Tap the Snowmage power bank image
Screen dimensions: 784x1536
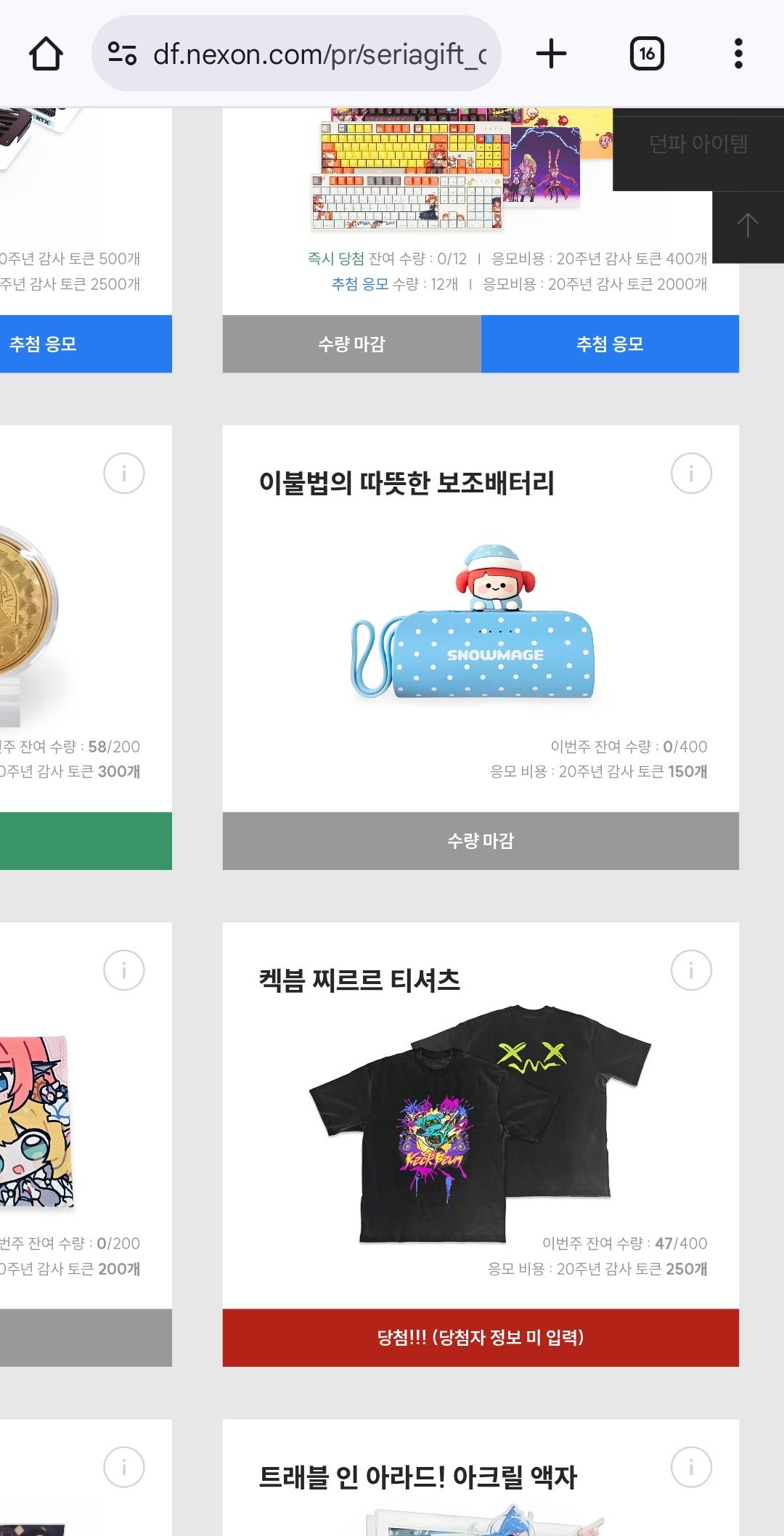click(x=473, y=622)
